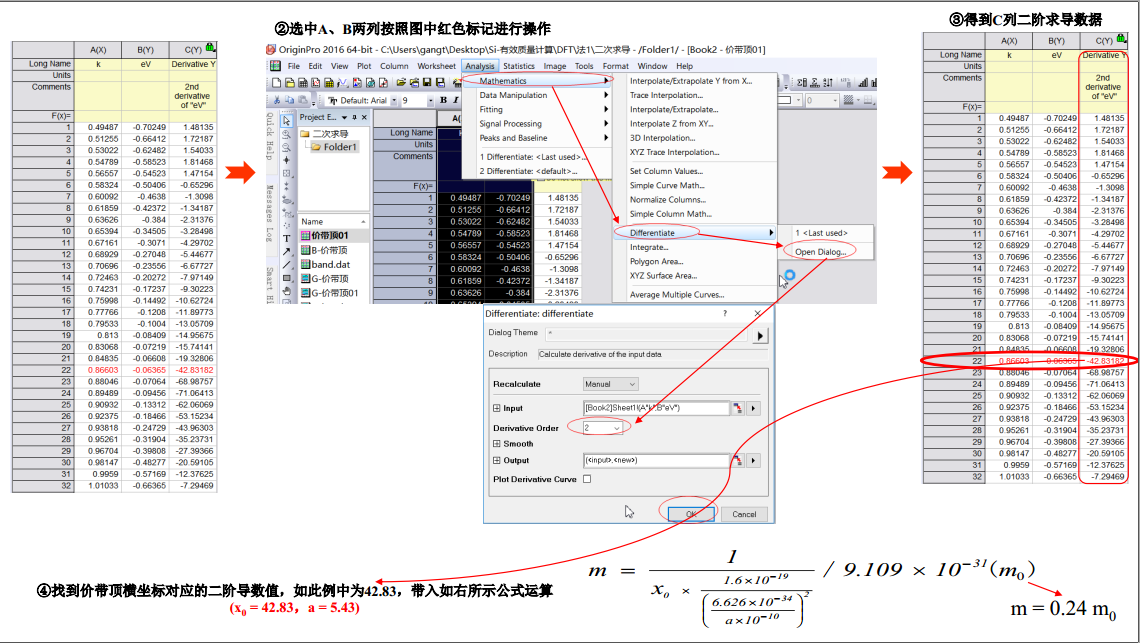Screen dimensions: 1140x643
Task: Click the New Project toolbar icon
Action: [x=276, y=82]
